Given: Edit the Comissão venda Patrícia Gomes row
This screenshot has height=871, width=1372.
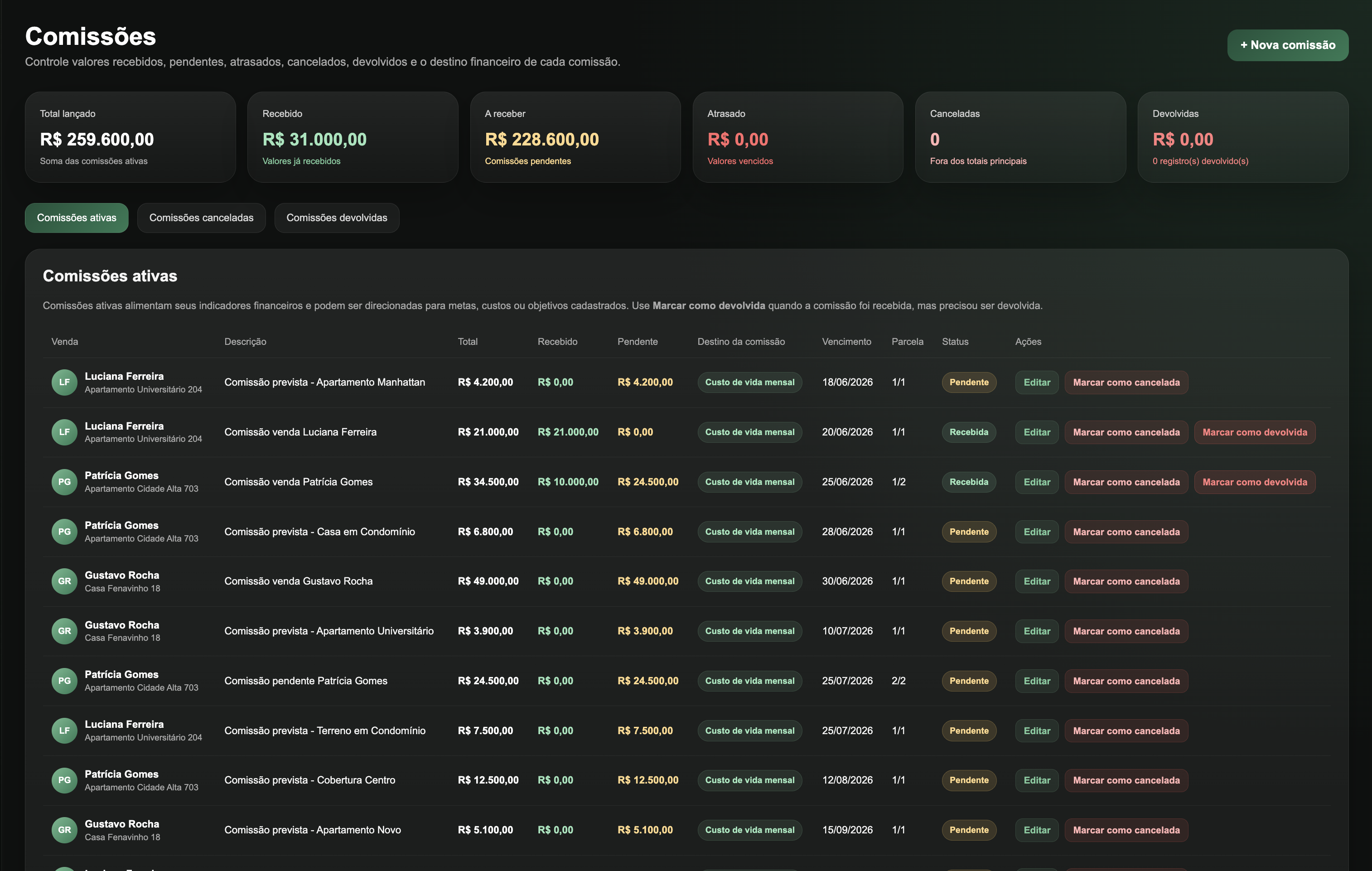Looking at the screenshot, I should pyautogui.click(x=1036, y=482).
